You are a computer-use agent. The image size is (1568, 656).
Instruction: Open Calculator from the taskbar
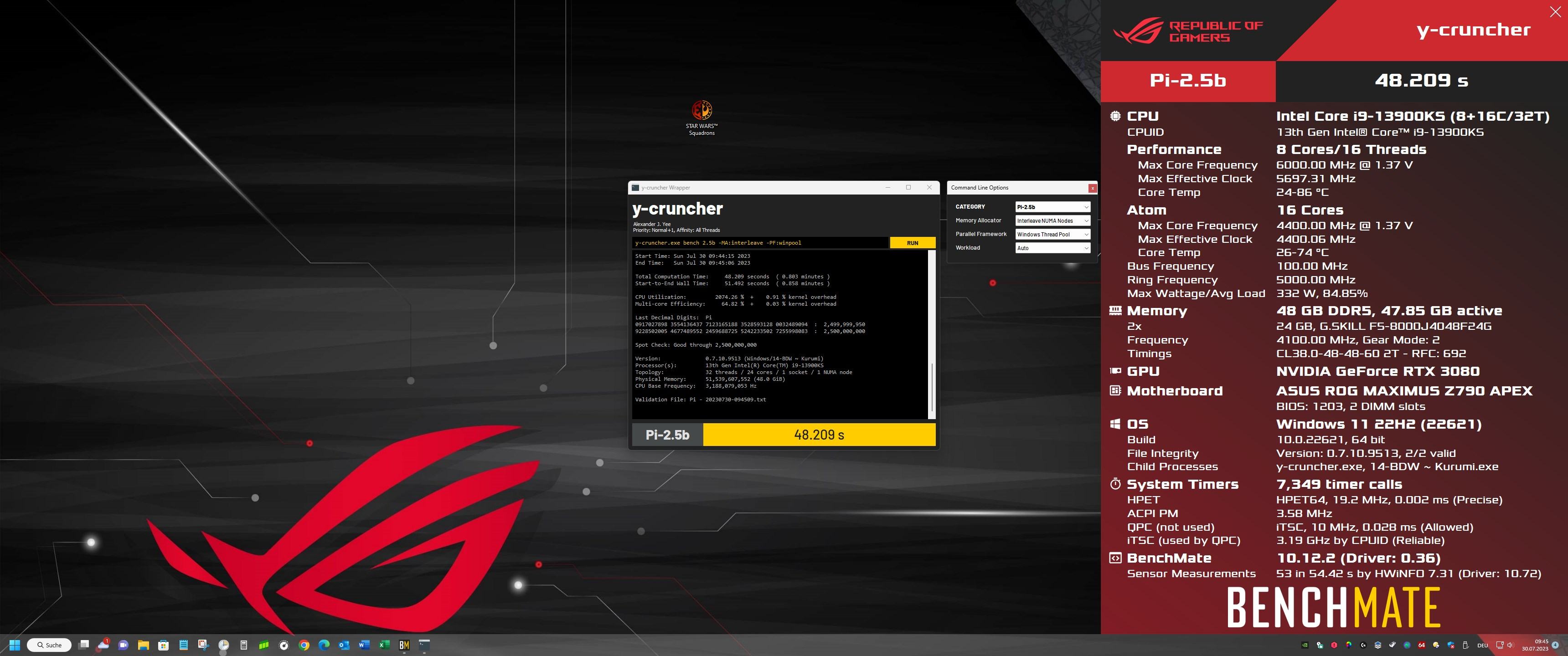coord(243,645)
